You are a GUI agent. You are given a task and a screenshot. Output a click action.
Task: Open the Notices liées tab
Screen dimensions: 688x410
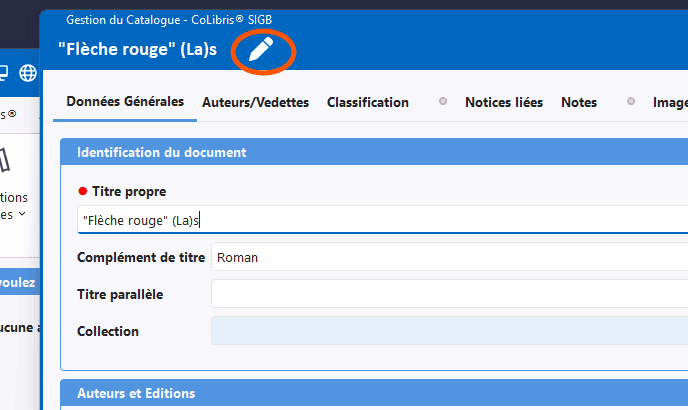coord(504,102)
